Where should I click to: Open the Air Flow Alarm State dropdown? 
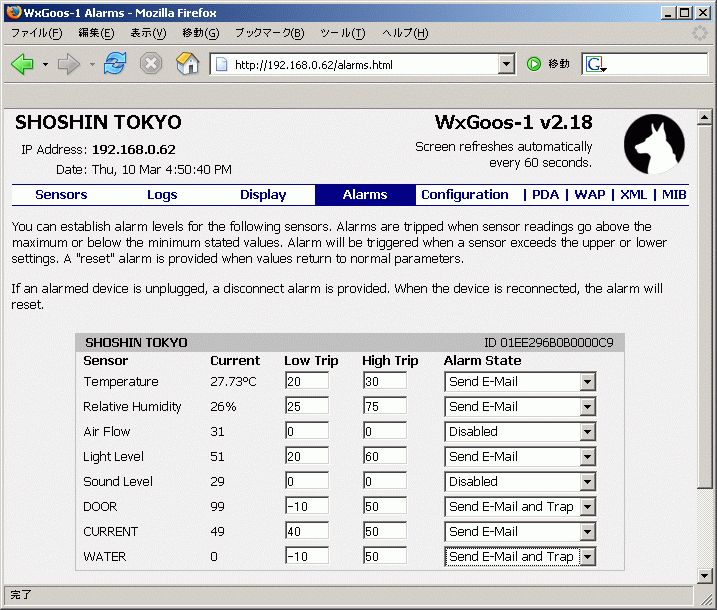(x=520, y=432)
